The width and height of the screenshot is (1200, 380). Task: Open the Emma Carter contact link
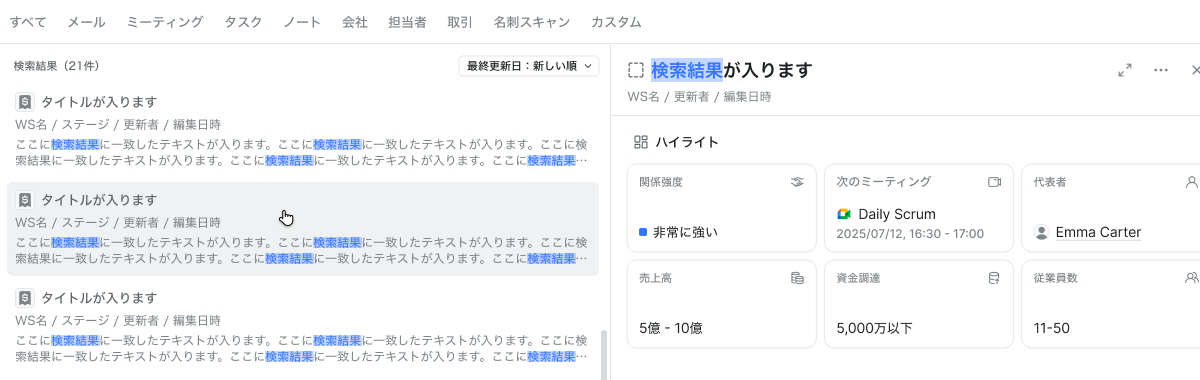(x=1098, y=232)
